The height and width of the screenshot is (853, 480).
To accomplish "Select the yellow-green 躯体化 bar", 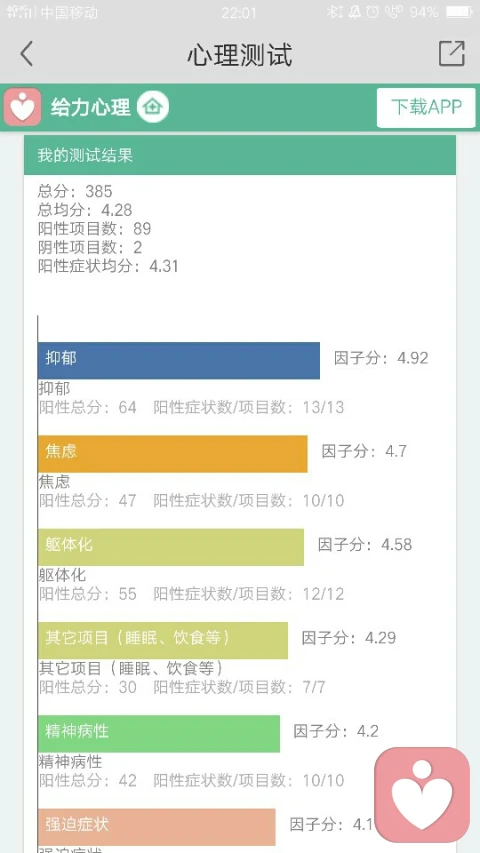I will (171, 547).
